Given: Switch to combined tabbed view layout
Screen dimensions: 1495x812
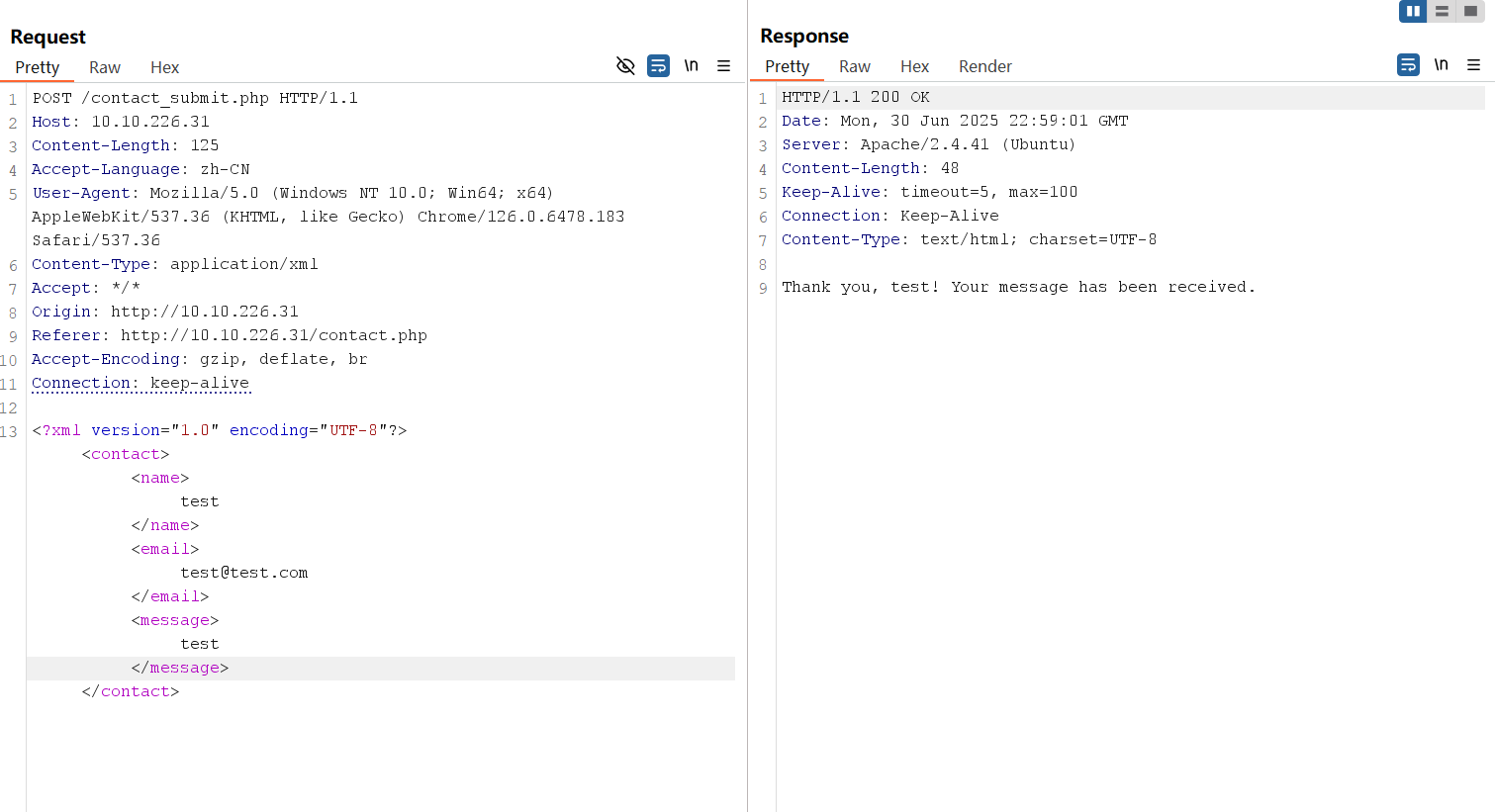Looking at the screenshot, I should tap(1470, 11).
